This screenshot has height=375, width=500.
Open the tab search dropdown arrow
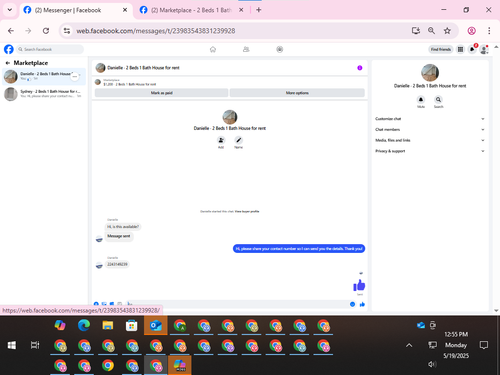coord(10,10)
